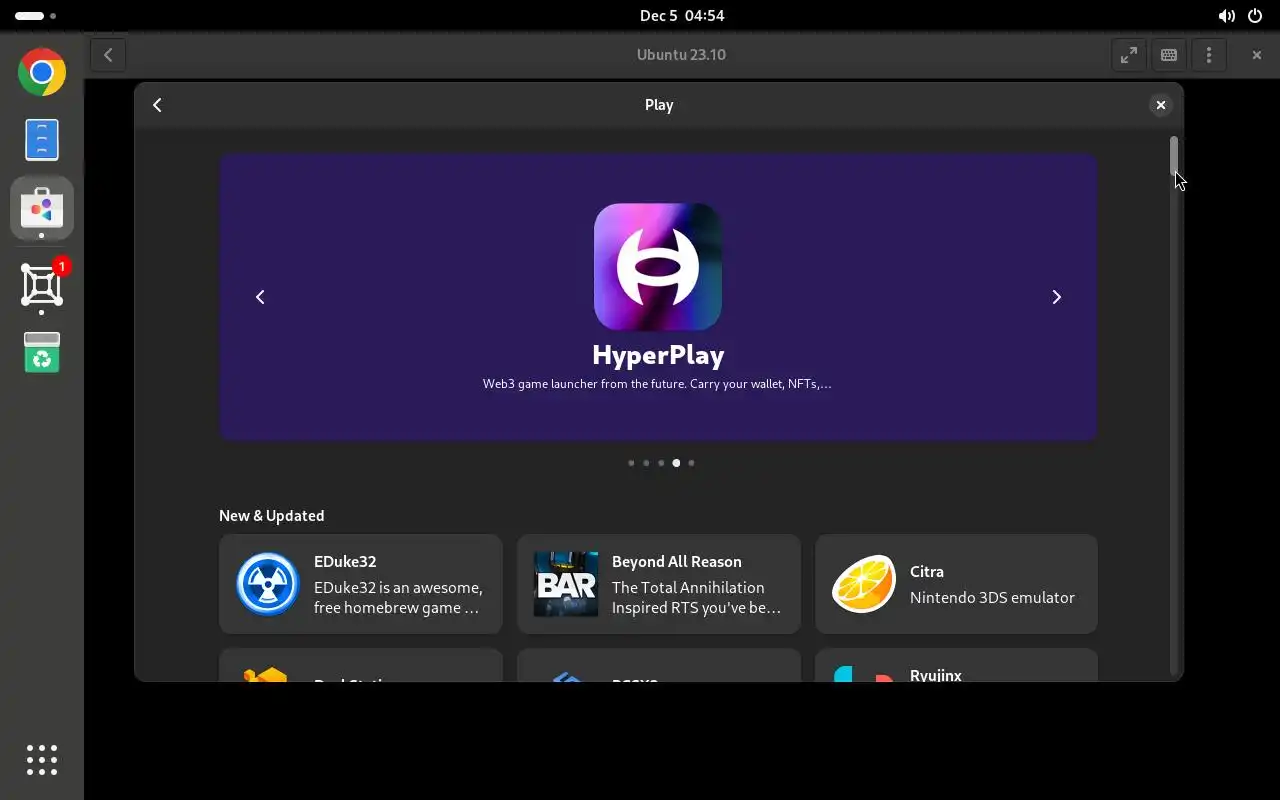
Task: Select the second carousel page dot
Action: point(646,463)
